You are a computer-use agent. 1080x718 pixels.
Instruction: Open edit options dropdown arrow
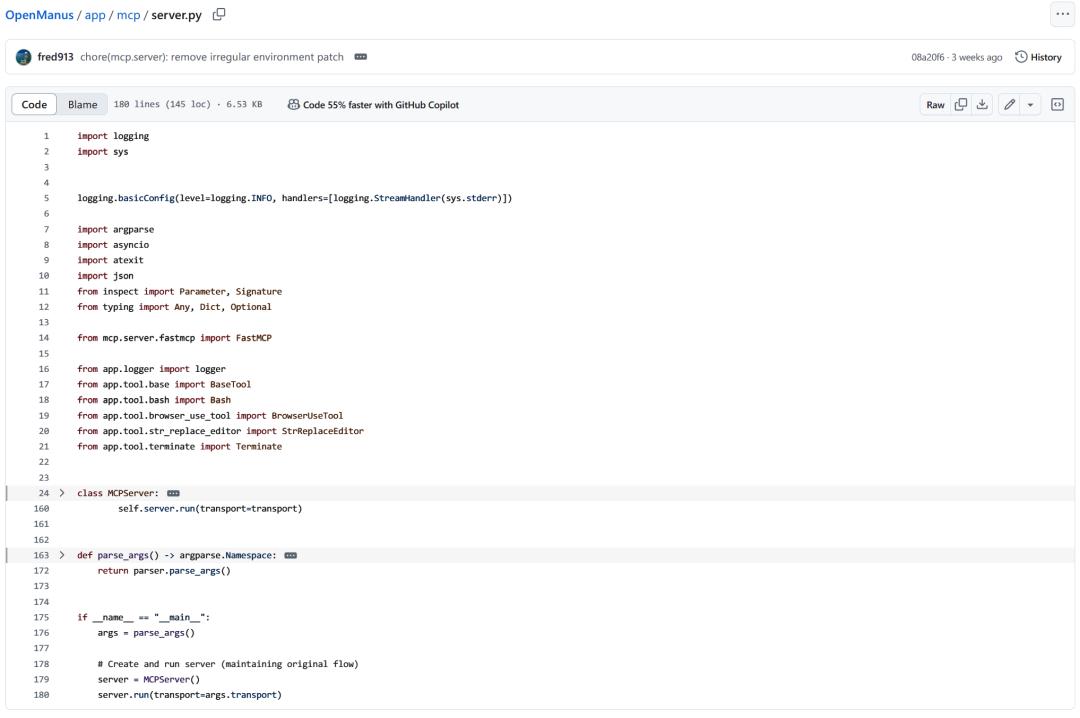click(1030, 105)
